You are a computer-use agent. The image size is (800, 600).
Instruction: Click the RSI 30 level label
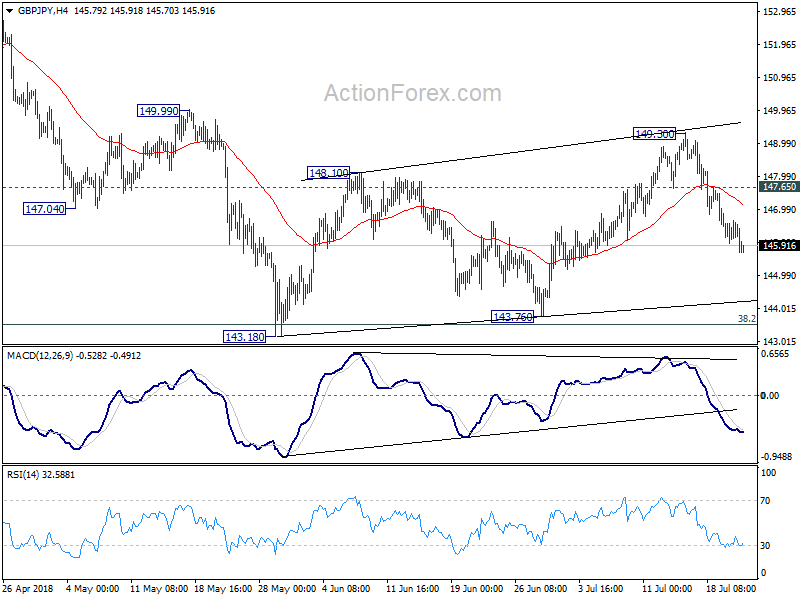[765, 546]
